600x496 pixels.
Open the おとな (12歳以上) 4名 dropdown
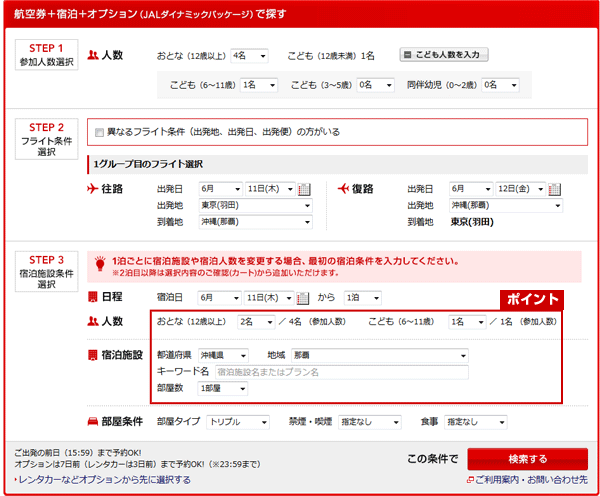click(248, 56)
